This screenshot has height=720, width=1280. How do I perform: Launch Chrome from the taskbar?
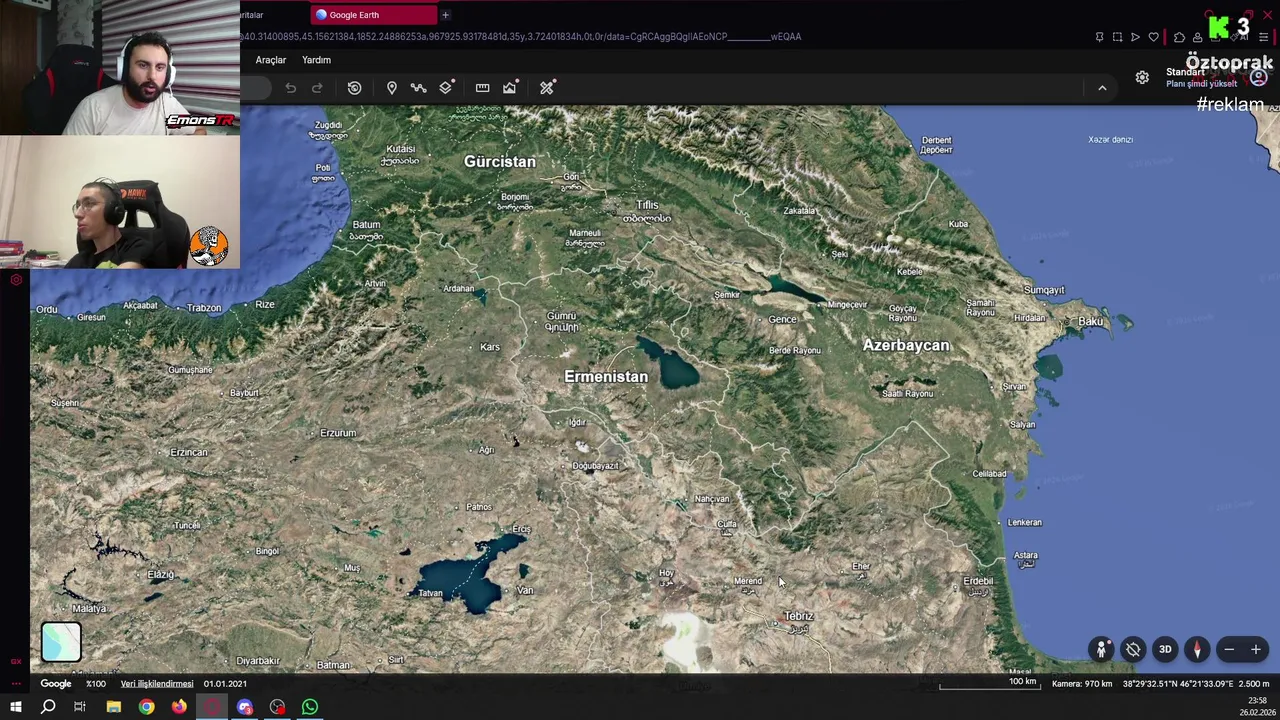(146, 707)
